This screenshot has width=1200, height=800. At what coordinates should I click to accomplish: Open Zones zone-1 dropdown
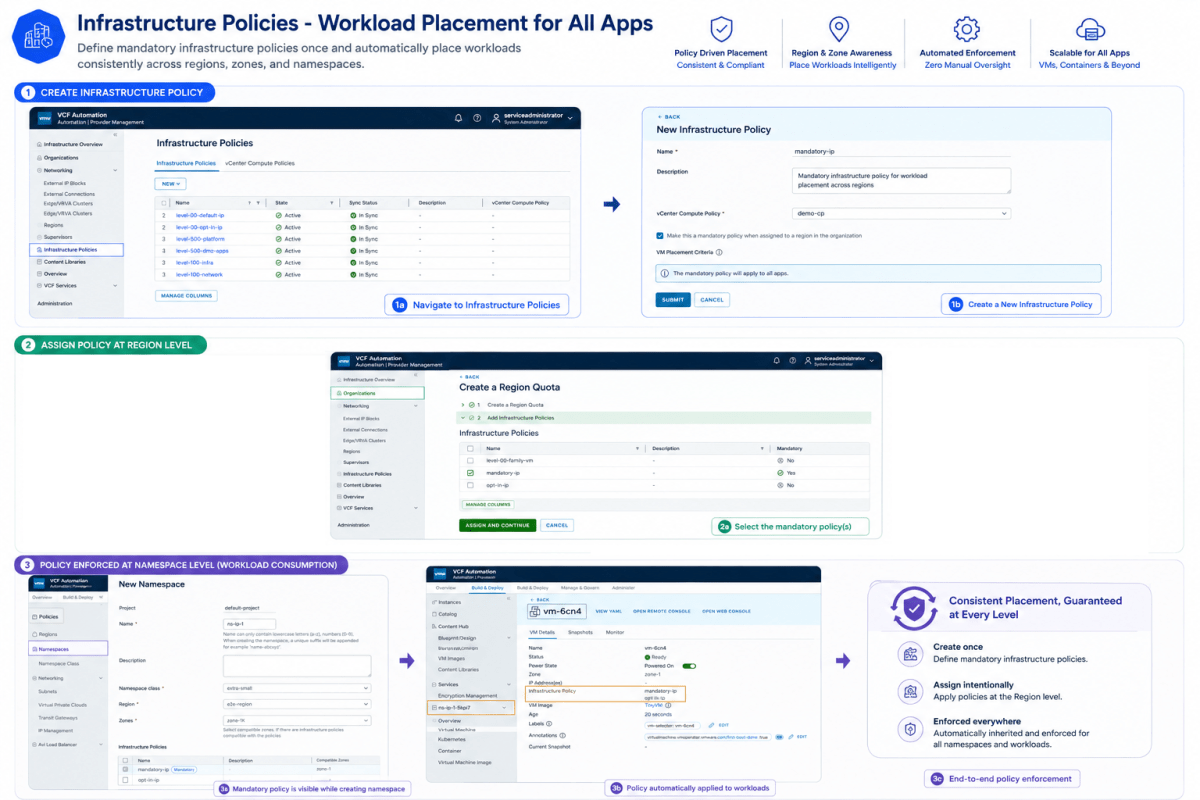(x=297, y=720)
